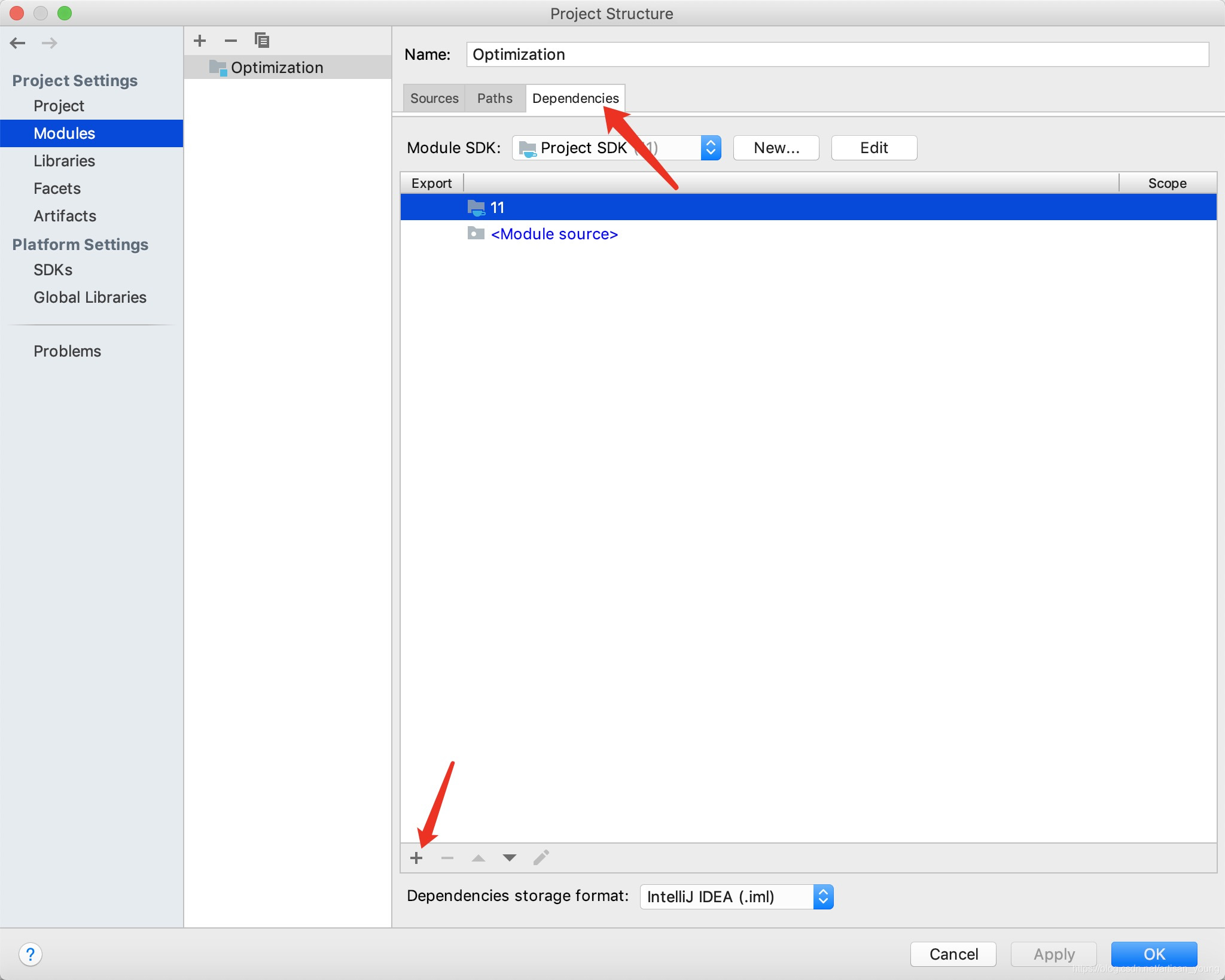
Task: Switch to the Sources tab
Action: [x=434, y=98]
